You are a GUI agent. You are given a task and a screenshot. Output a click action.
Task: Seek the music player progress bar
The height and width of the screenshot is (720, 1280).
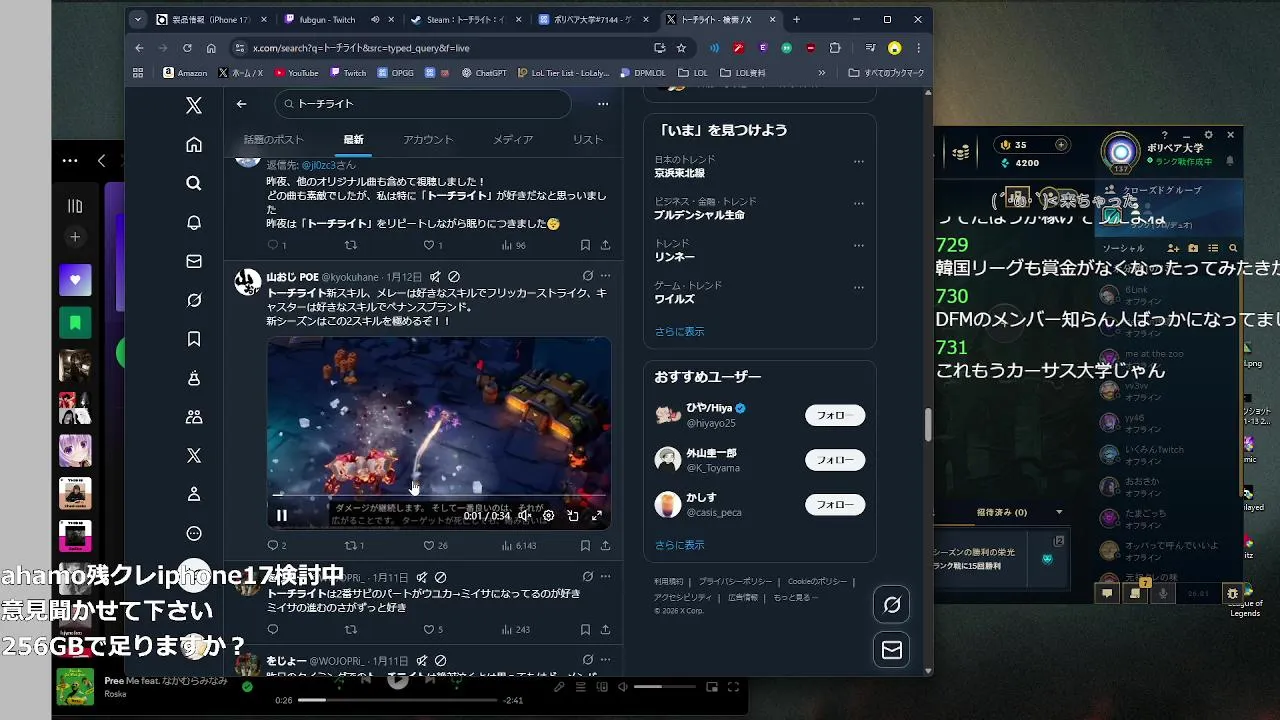[x=398, y=700]
